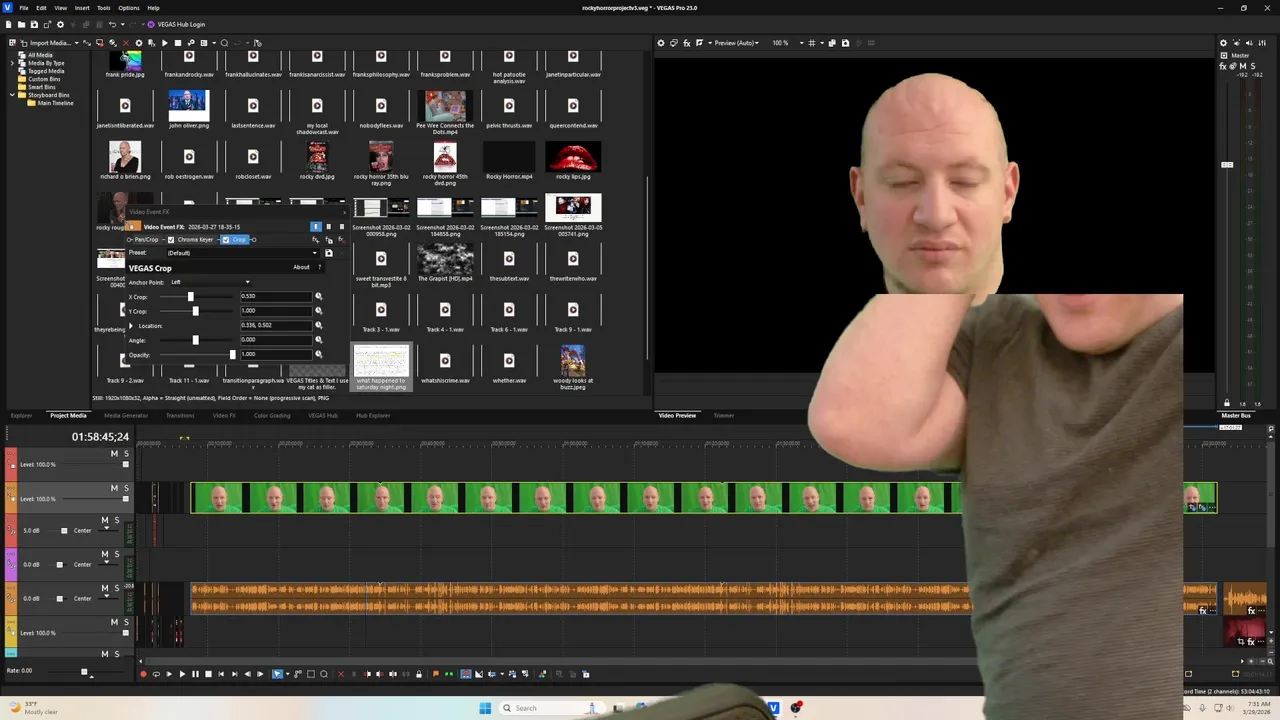This screenshot has width=1280, height=720.
Task: Switch to the Video FX tab
Action: (x=224, y=415)
